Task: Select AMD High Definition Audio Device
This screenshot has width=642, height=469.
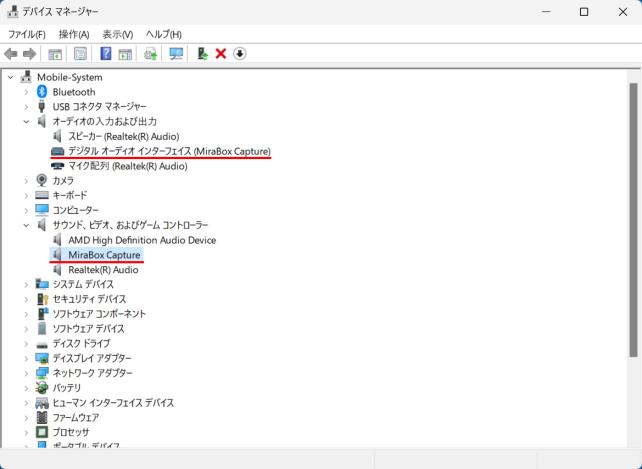Action: [142, 240]
